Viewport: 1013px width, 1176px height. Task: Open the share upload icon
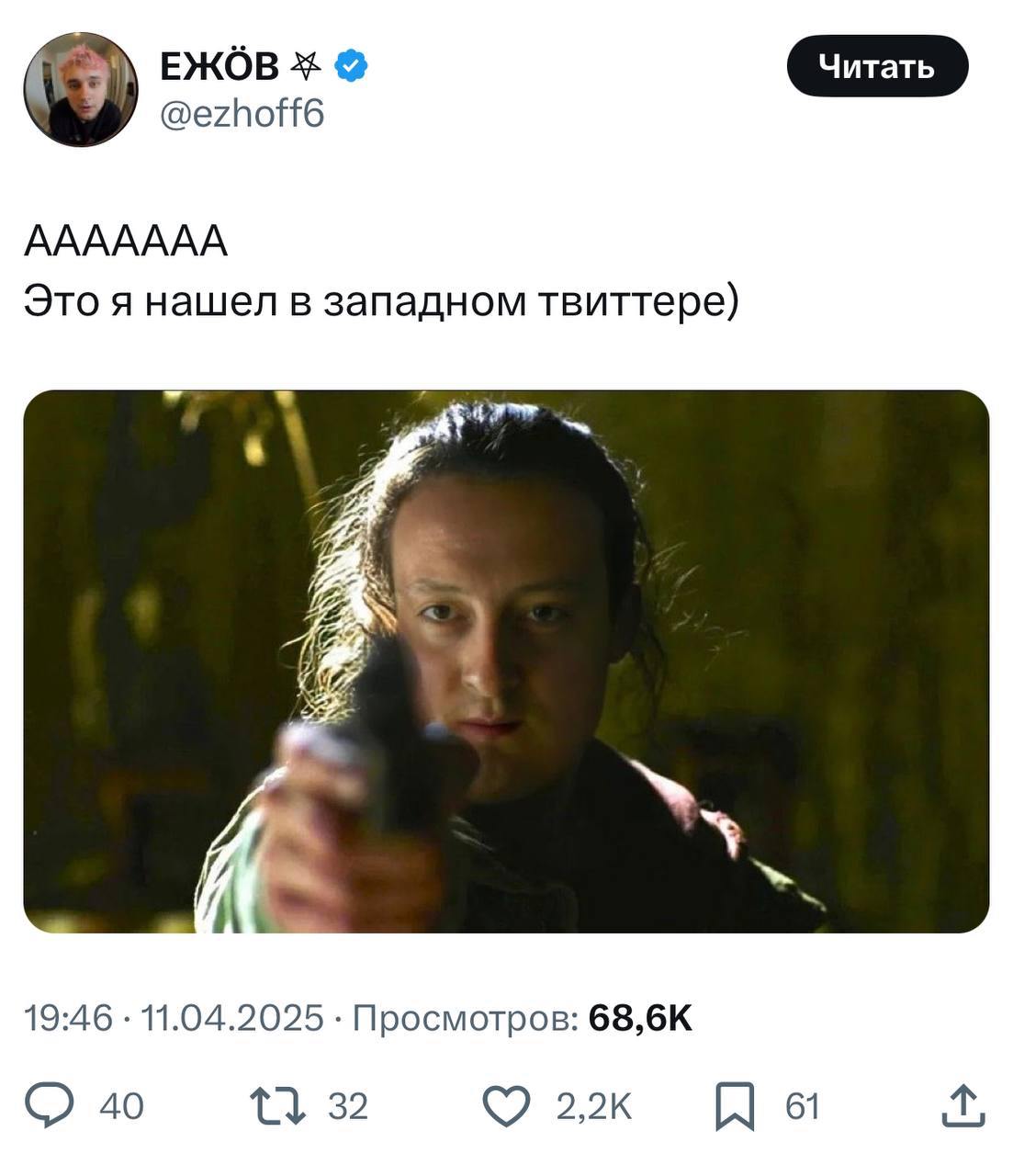963,1105
